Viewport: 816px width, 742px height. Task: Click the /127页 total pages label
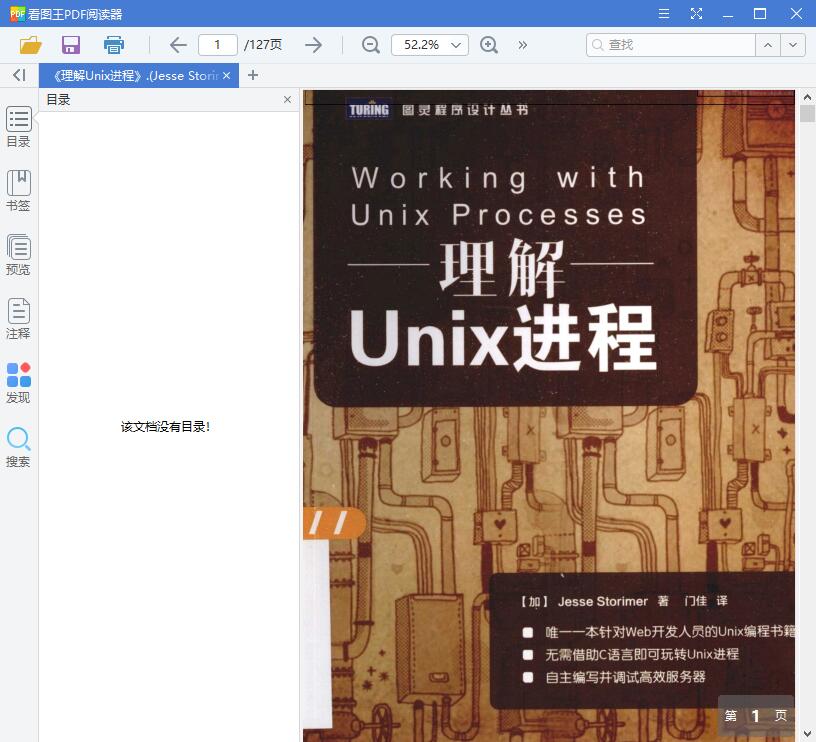pyautogui.click(x=263, y=45)
